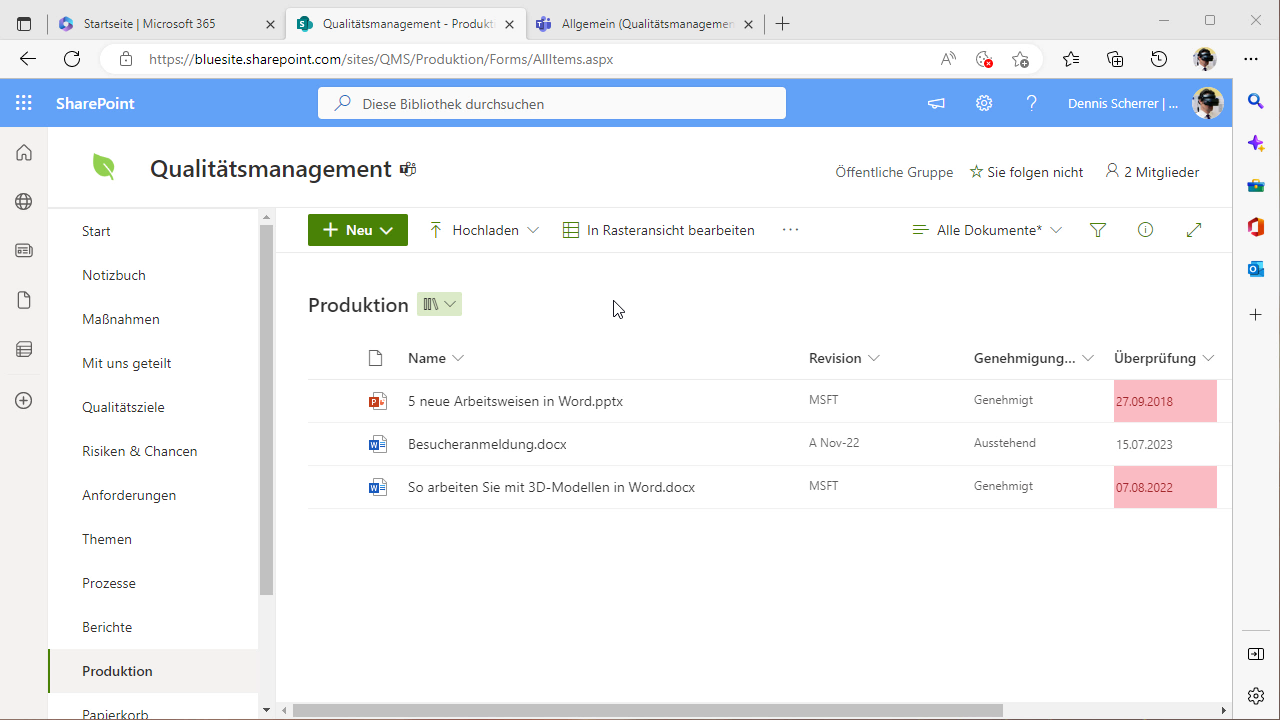The height and width of the screenshot is (720, 1280).
Task: Click the feedback megaphone icon
Action: (x=935, y=103)
